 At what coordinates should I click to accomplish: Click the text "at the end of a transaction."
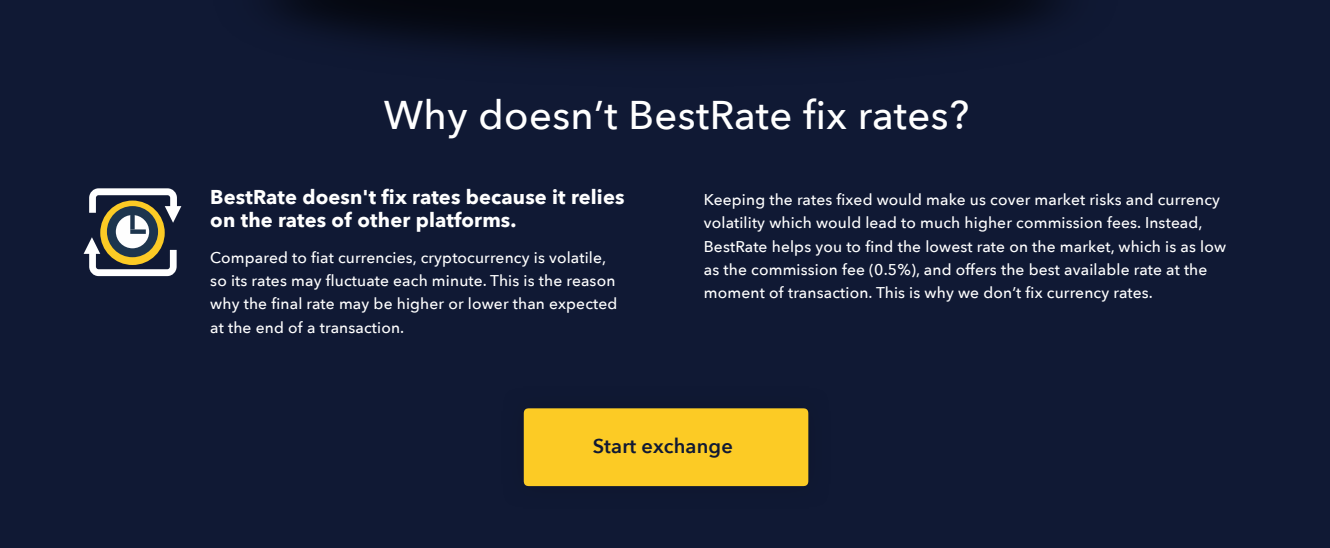pyautogui.click(x=307, y=327)
